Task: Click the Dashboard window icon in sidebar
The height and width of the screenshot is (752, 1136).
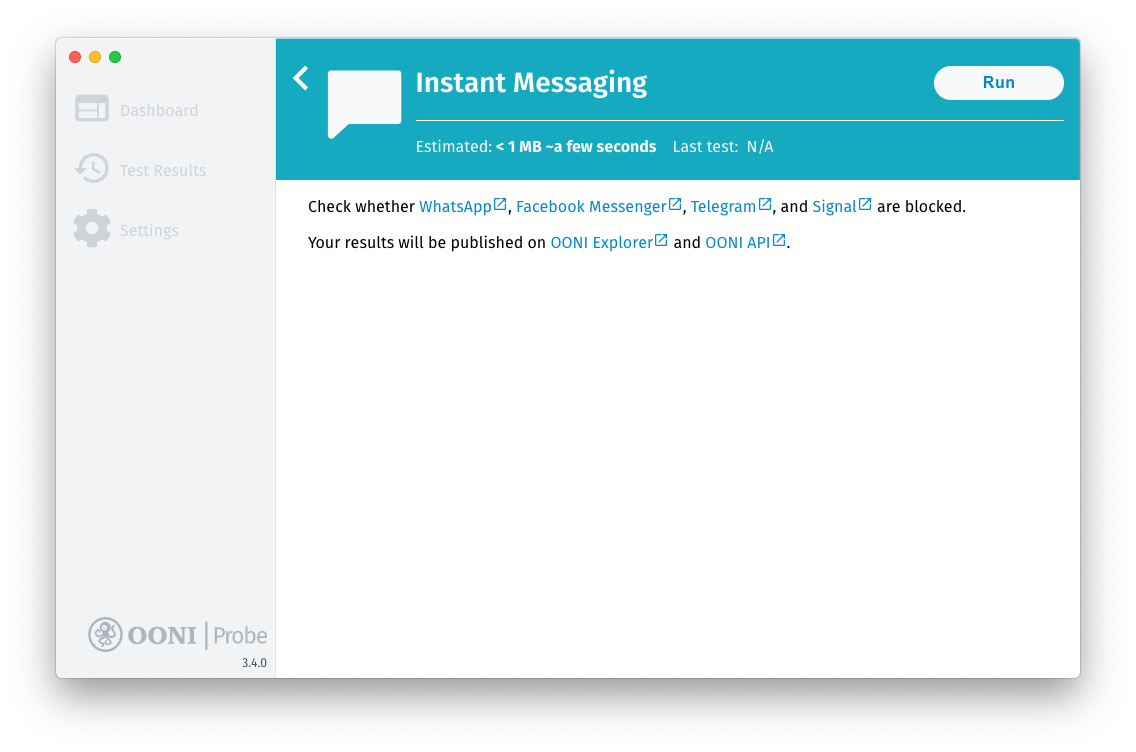Action: click(x=92, y=109)
